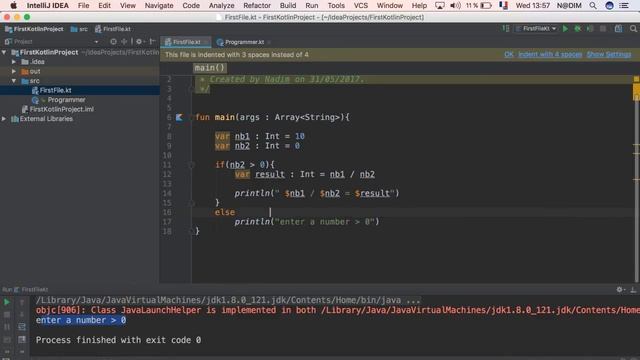
Task: Click 'Process finished with exit code 0' text
Action: [118, 340]
